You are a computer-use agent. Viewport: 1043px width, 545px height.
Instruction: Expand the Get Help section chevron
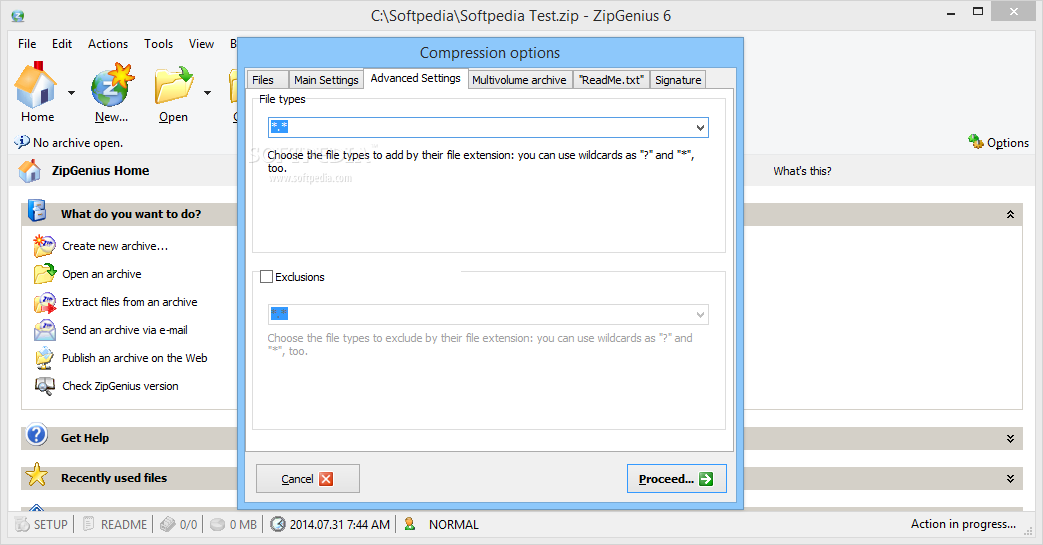pos(1010,439)
